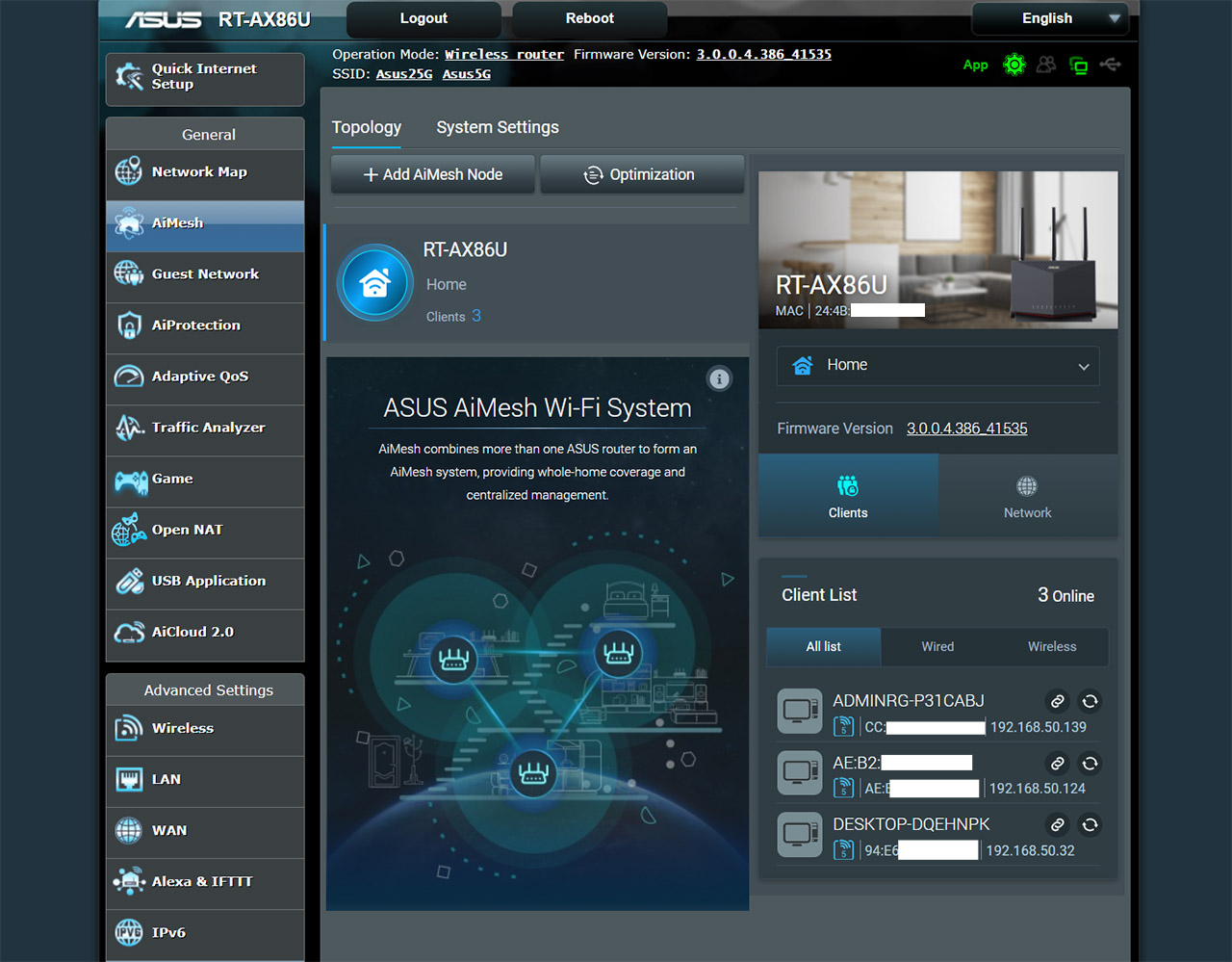Click link icon for AE:B2 client
Viewport: 1232px width, 962px height.
1057,763
